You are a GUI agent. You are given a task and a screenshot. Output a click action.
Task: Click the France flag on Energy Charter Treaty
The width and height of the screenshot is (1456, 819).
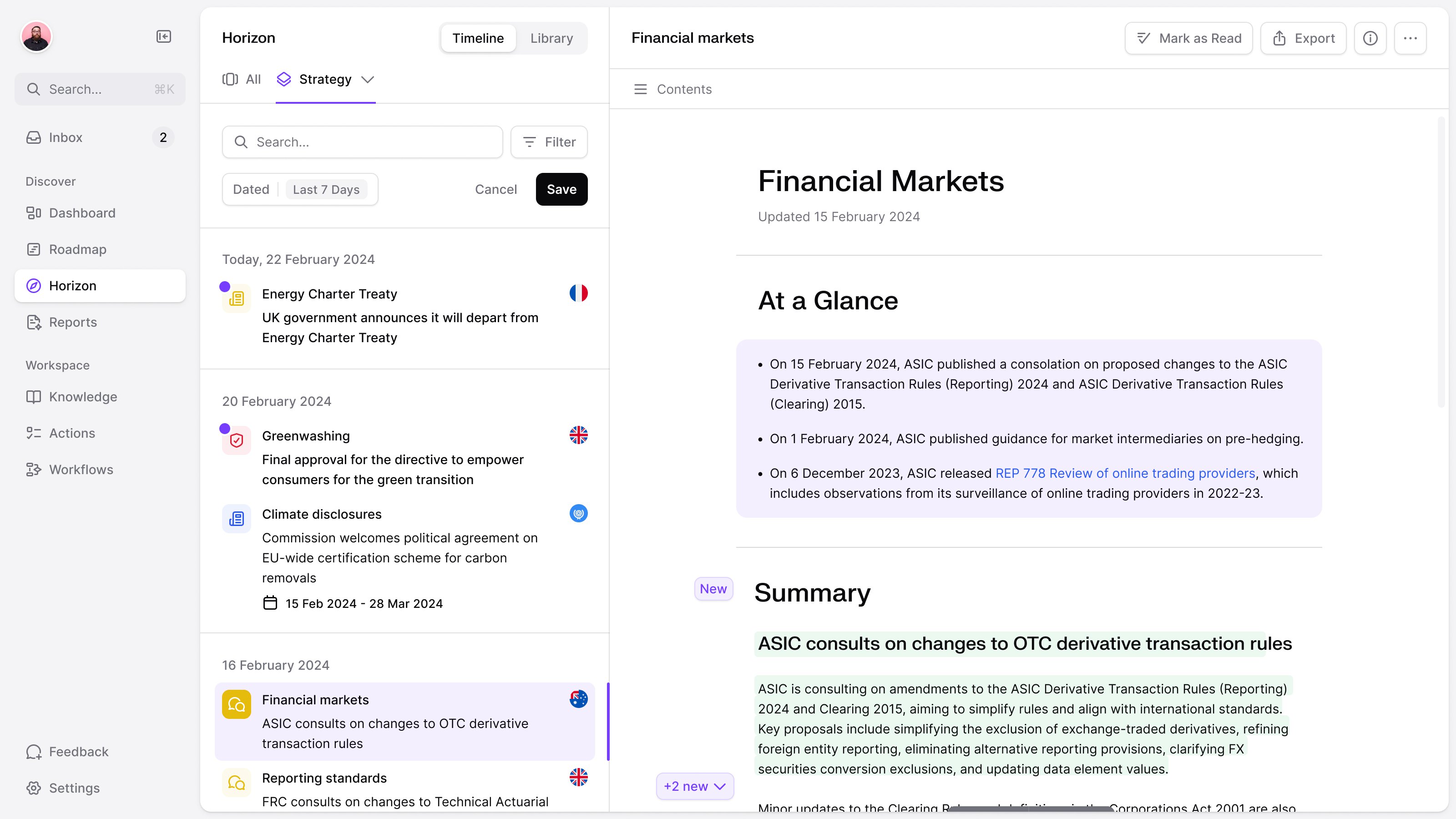pyautogui.click(x=578, y=293)
